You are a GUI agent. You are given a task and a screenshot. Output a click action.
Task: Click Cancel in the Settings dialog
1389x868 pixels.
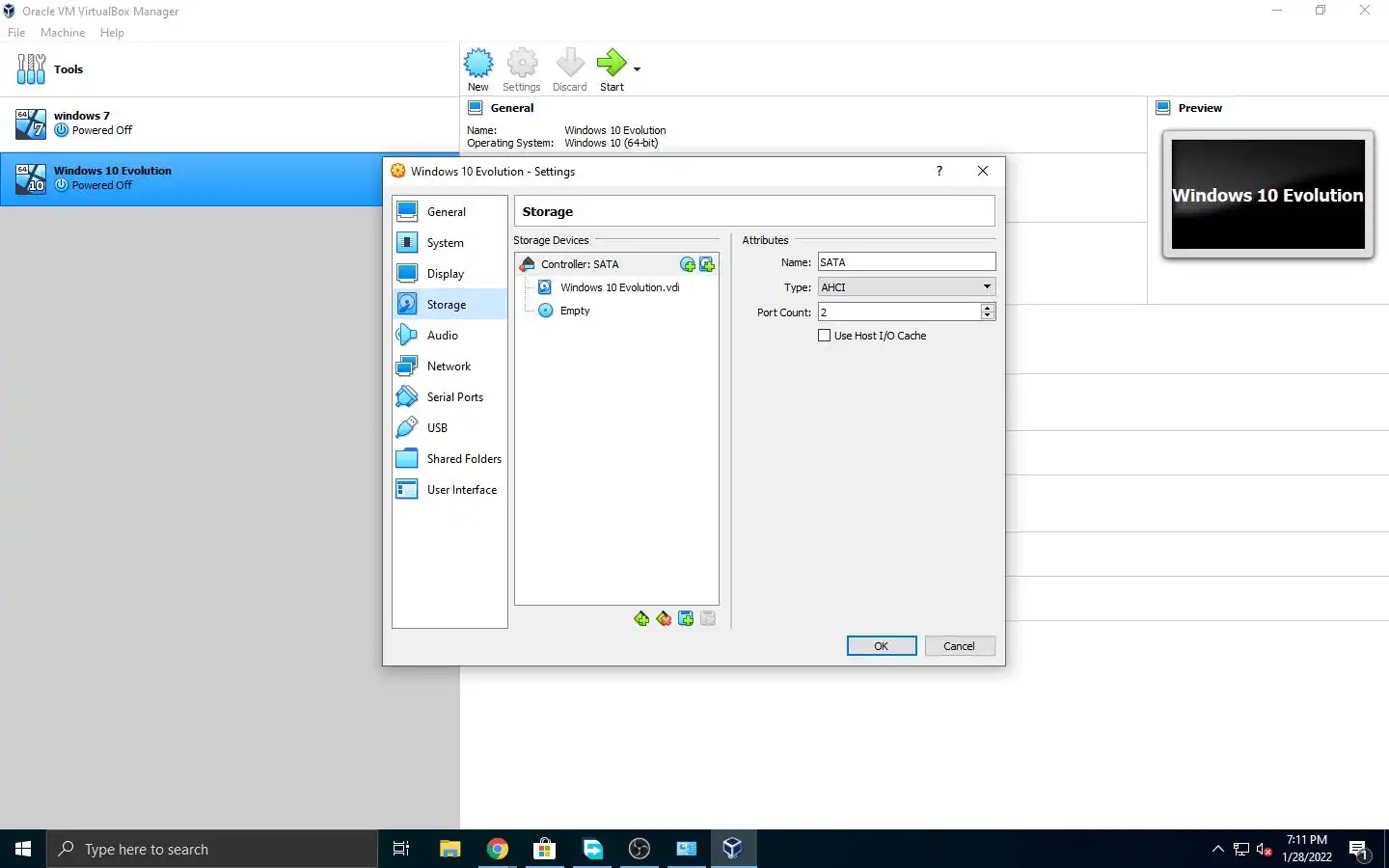[960, 646]
